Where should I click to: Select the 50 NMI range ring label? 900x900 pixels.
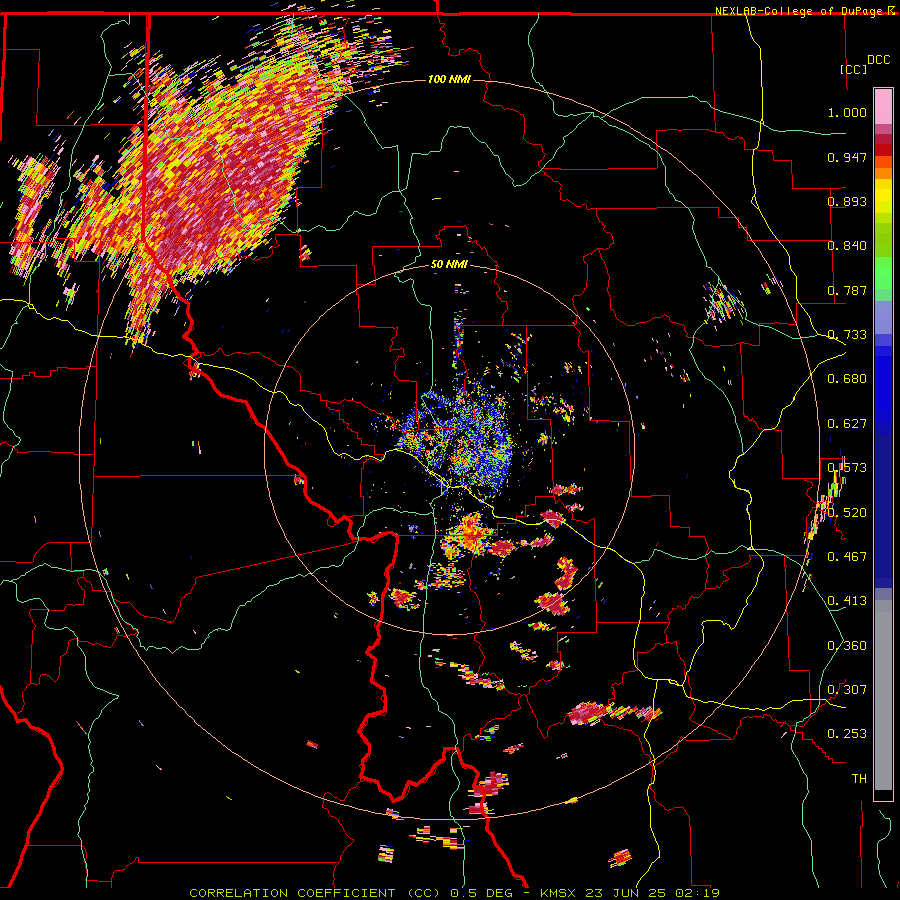[449, 264]
